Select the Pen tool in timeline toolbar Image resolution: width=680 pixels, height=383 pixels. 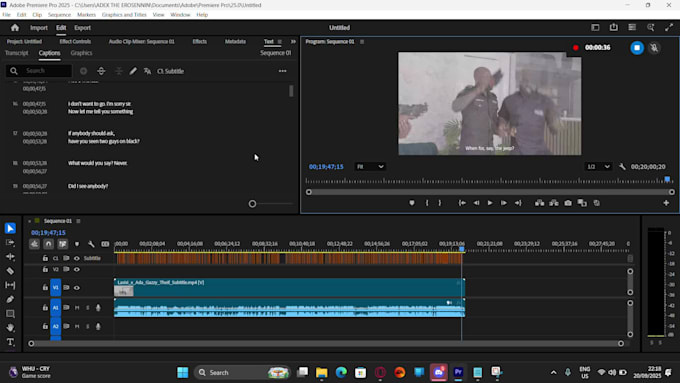pyautogui.click(x=10, y=299)
